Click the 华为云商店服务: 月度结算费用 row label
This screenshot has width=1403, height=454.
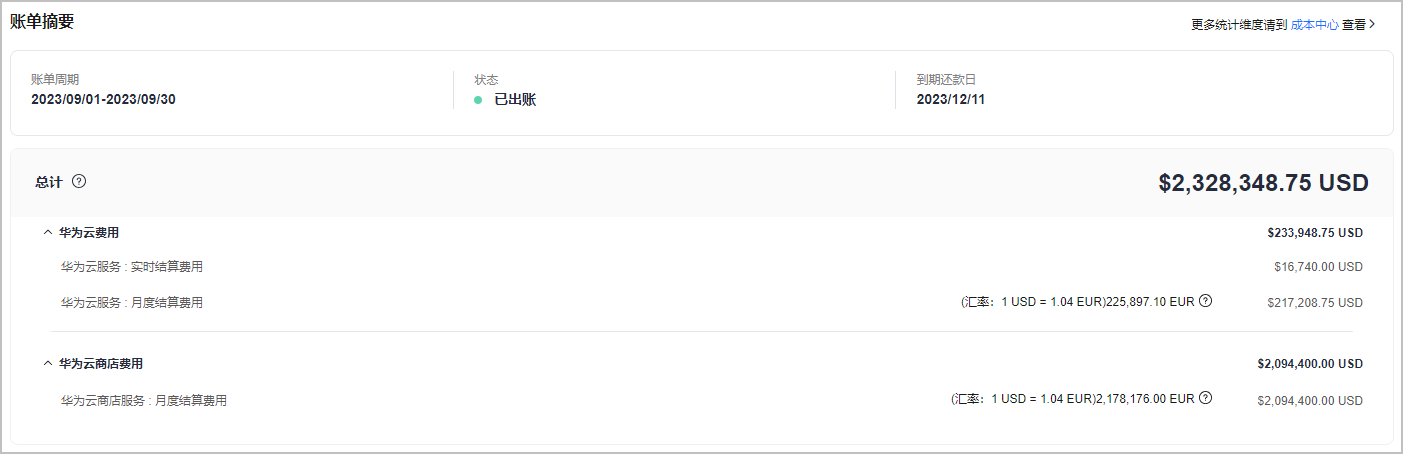[x=144, y=400]
